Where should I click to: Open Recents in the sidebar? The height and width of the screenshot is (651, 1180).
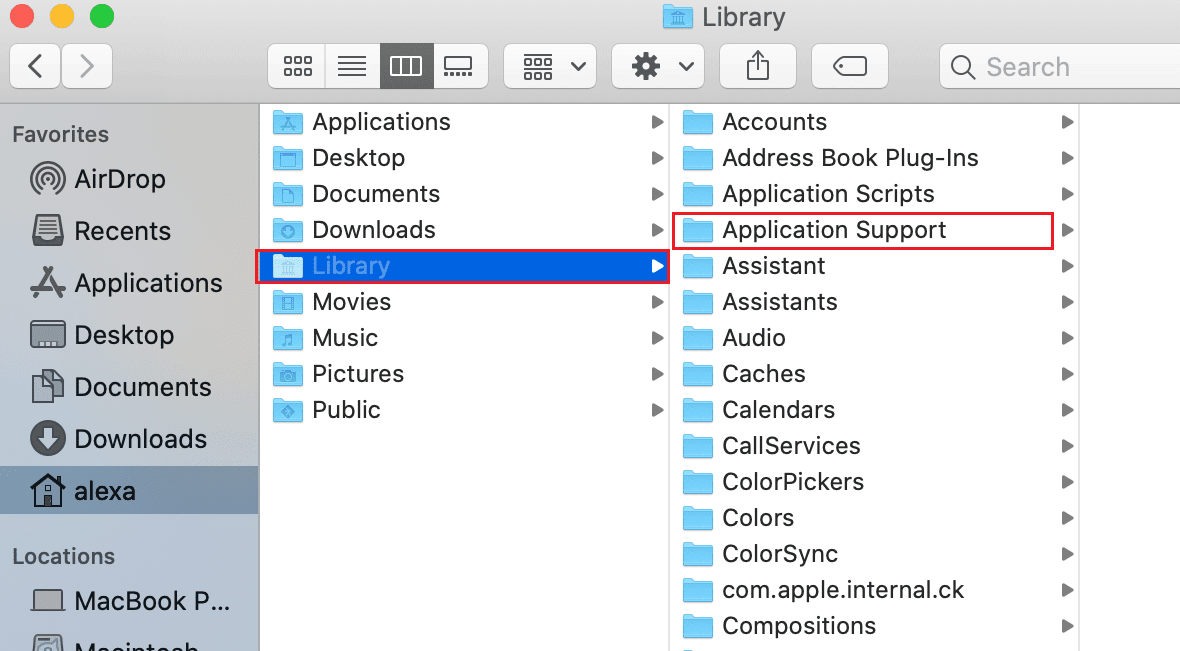(x=101, y=231)
